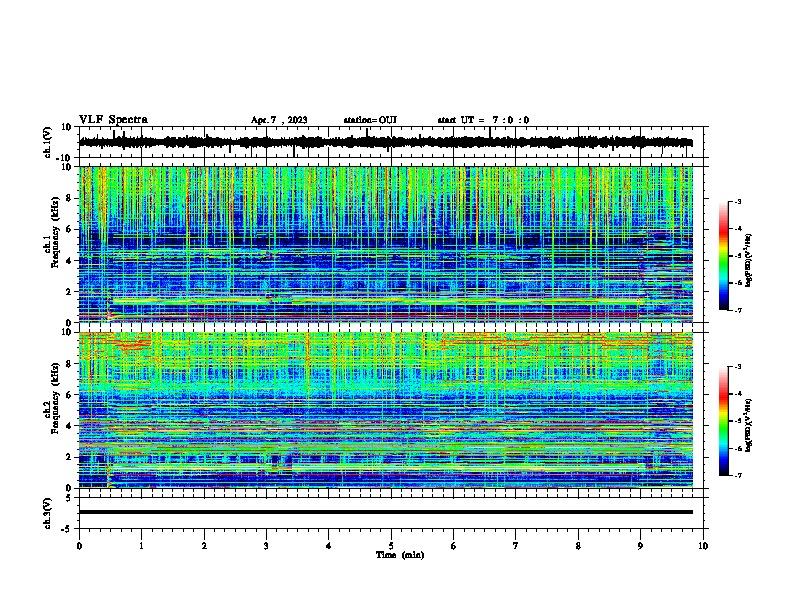Image resolution: width=792 pixels, height=612 pixels.
Task: Click the ch.2 "Frequency (kHz)" axis label
Action: (x=56, y=398)
